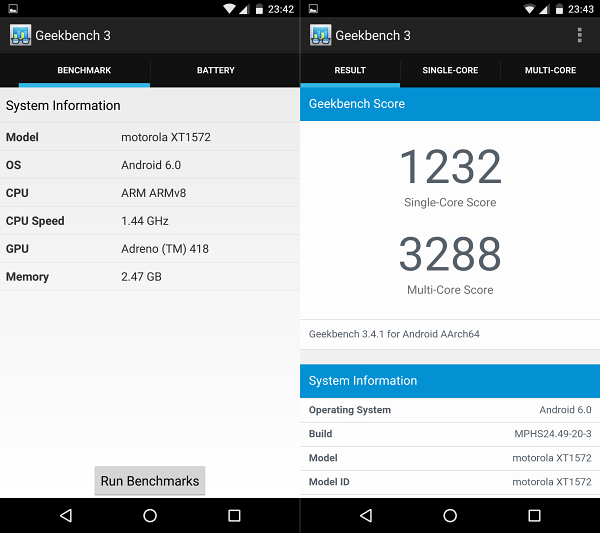This screenshot has width=600, height=533.
Task: Tap the Geekbench 3 app icon on the Result screen
Action: 320,35
